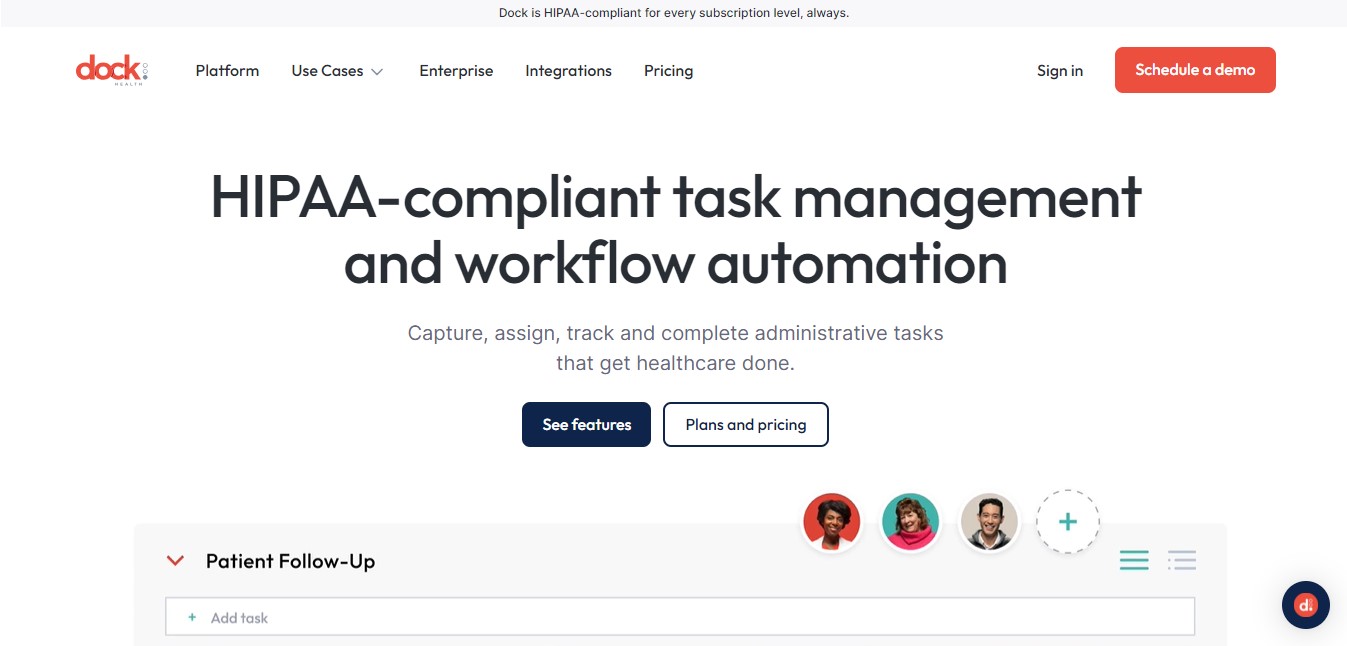Go to the Enterprise page
This screenshot has height=646, width=1347.
[x=456, y=71]
